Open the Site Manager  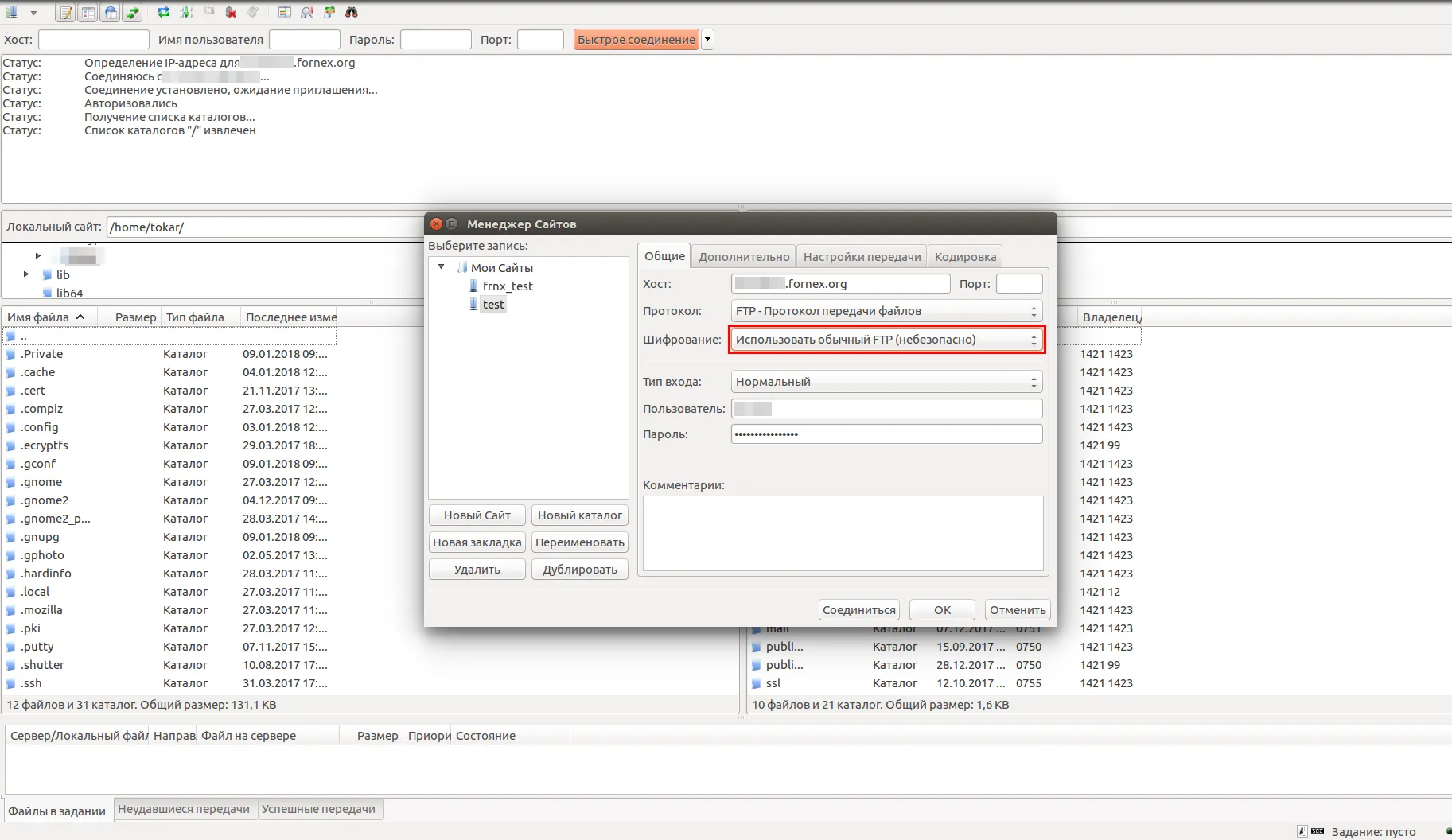pyautogui.click(x=12, y=12)
